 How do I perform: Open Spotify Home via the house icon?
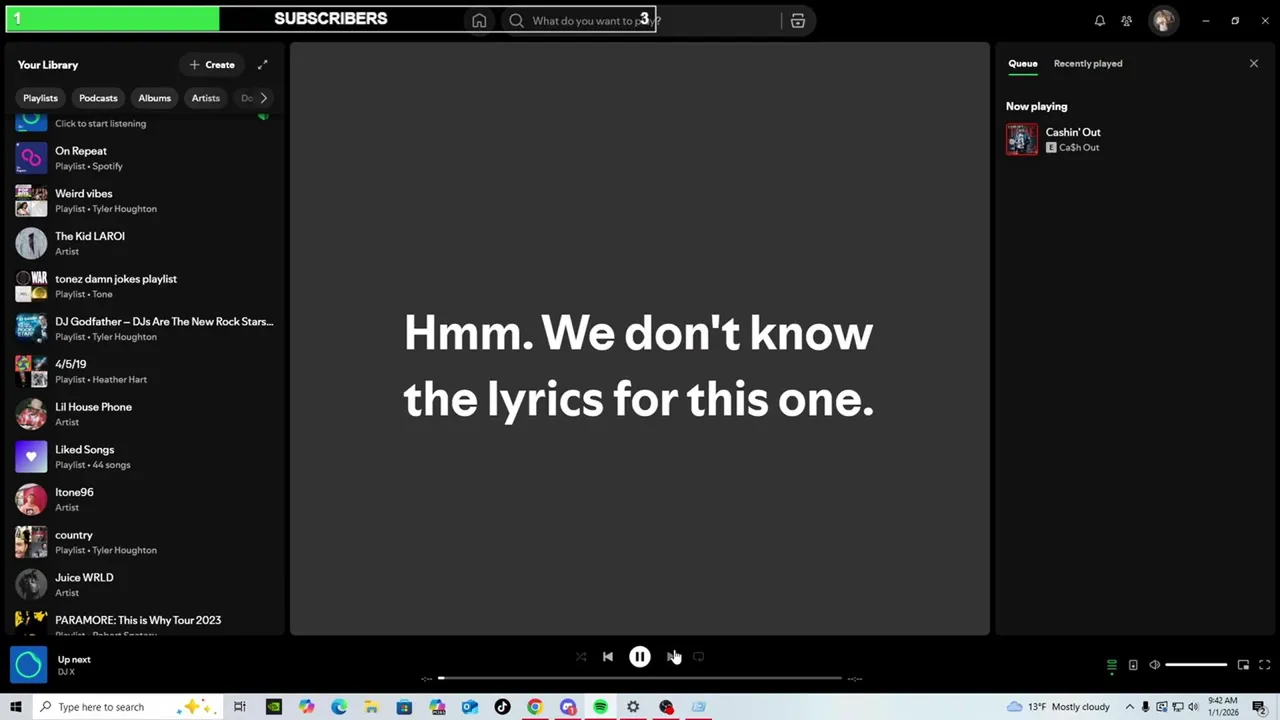(x=479, y=20)
